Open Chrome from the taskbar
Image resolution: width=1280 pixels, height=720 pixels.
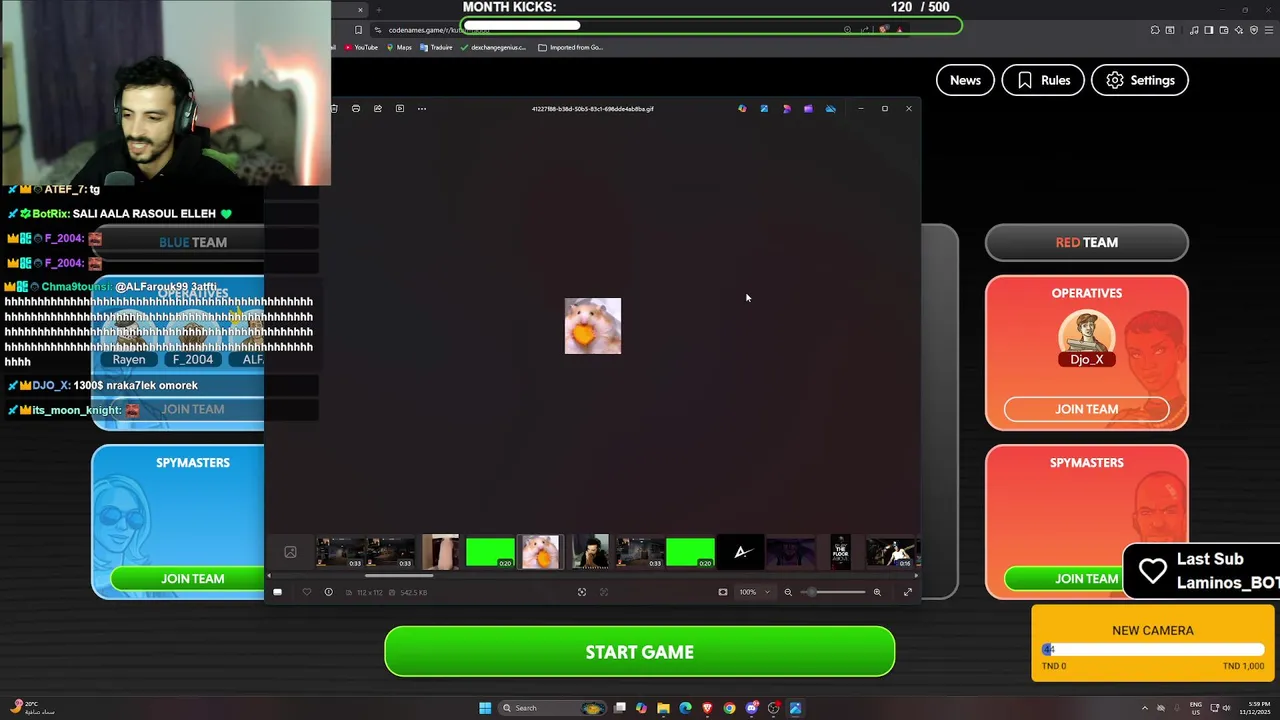click(729, 708)
